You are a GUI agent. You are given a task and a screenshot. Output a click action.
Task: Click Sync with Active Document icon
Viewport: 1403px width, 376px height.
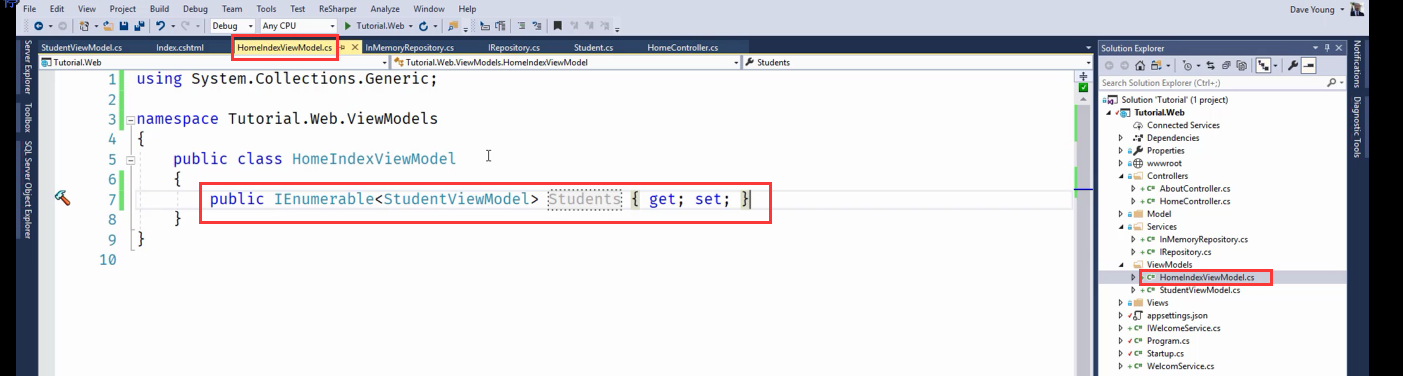(x=1211, y=65)
